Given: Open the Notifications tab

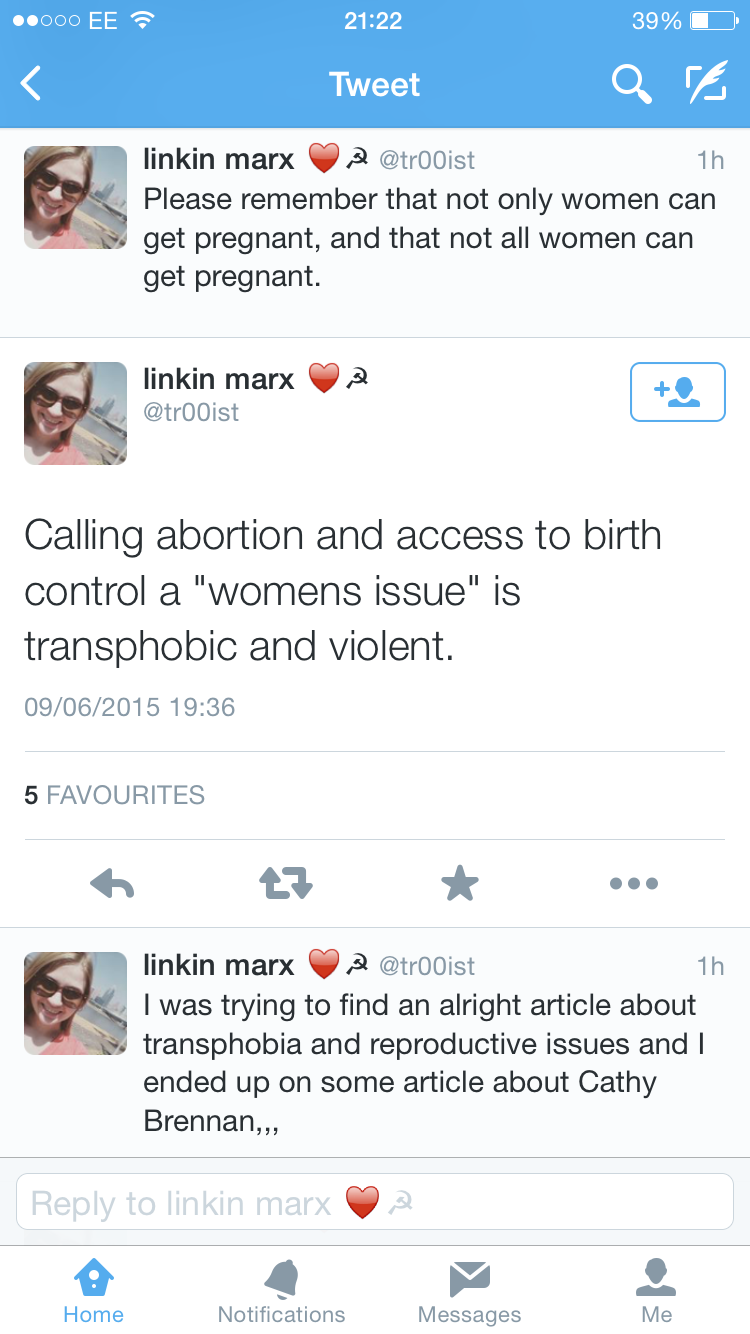Looking at the screenshot, I should point(281,1291).
